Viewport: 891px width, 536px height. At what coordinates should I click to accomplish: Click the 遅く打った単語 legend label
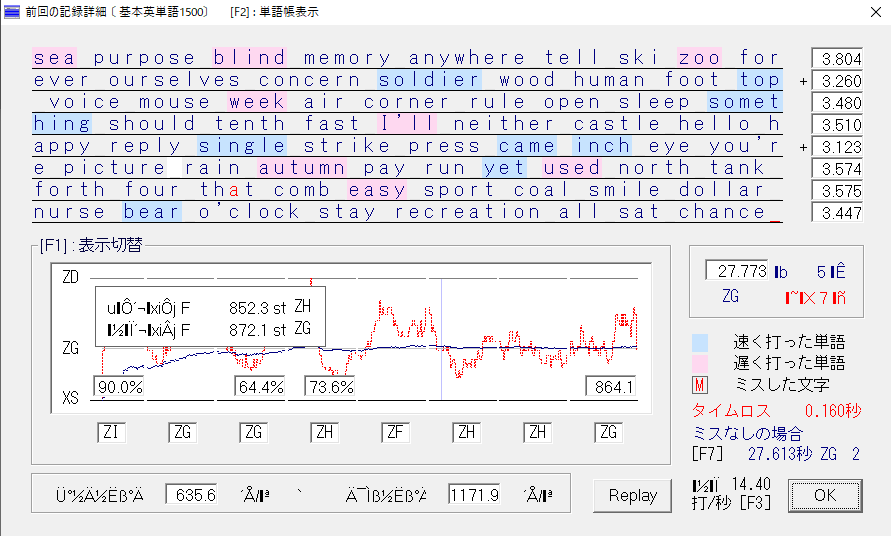point(789,363)
